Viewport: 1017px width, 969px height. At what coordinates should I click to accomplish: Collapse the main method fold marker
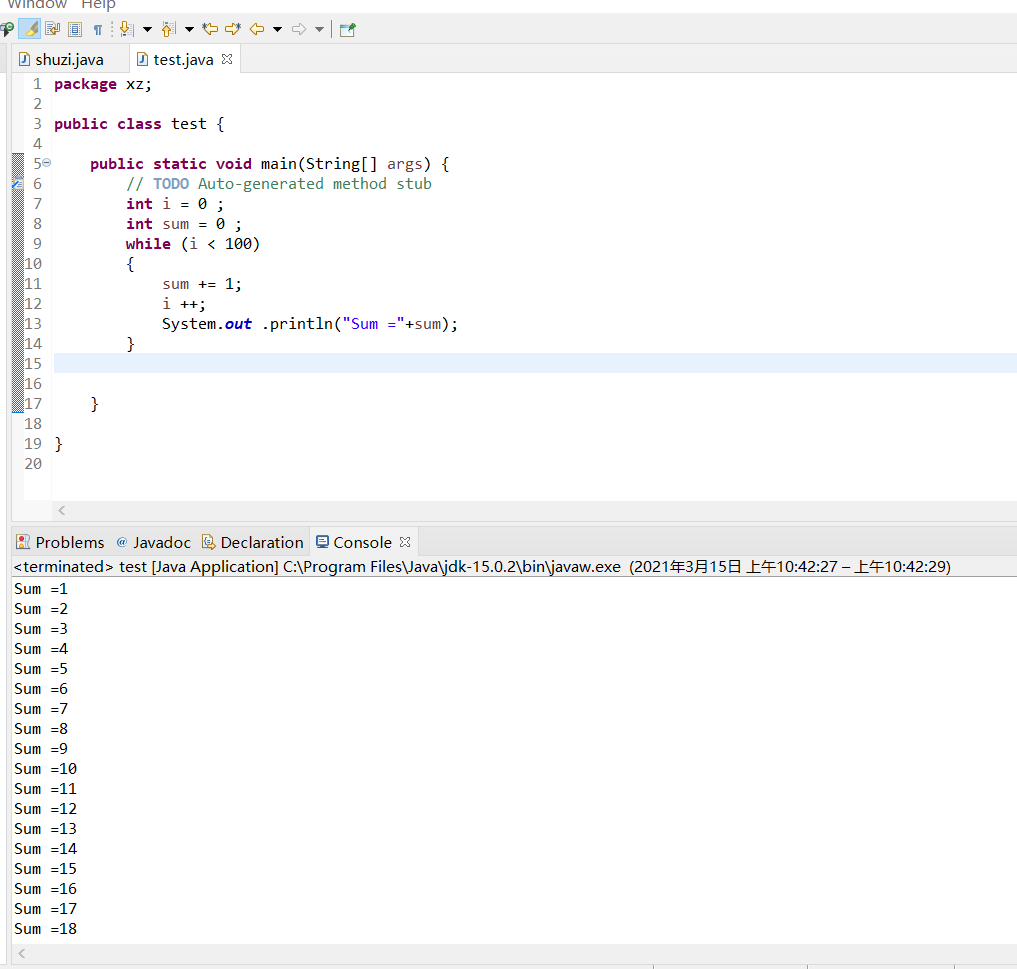click(47, 163)
